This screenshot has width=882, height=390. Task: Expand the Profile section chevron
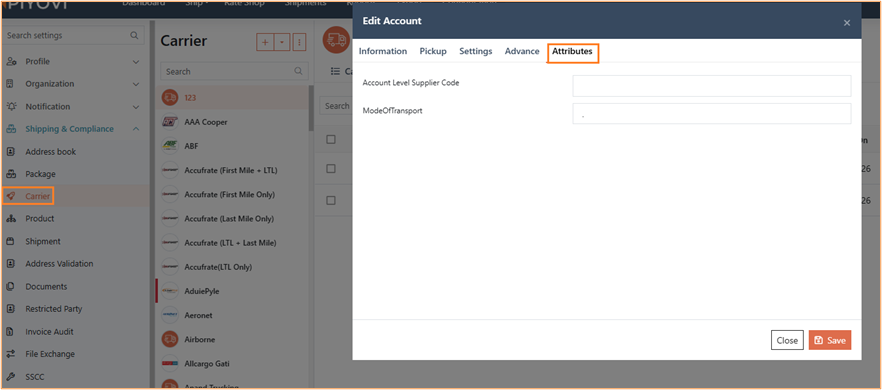pyautogui.click(x=136, y=61)
